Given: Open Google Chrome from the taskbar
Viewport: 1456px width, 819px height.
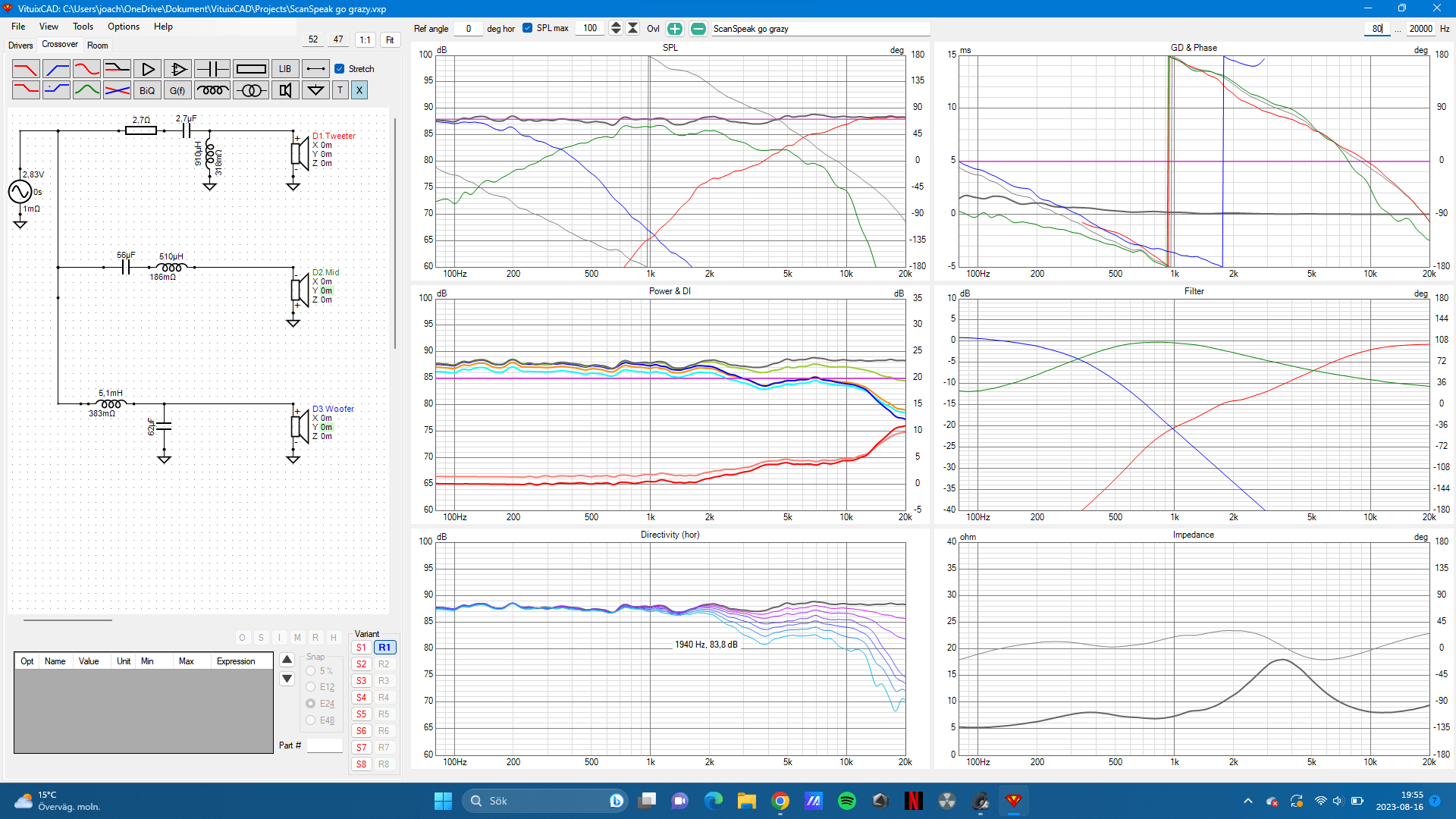Looking at the screenshot, I should click(780, 801).
